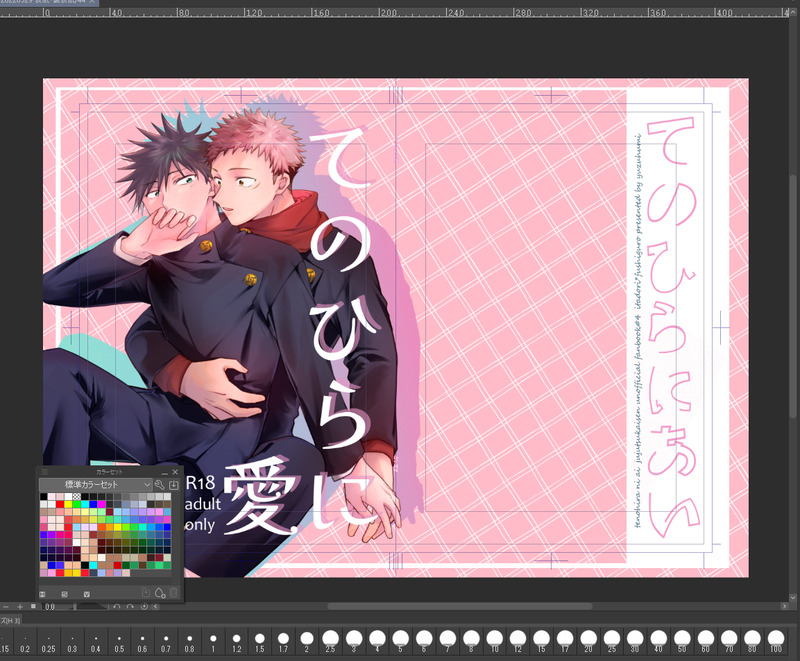Open the color set edit wrench icon
800x661 pixels.
pyautogui.click(x=159, y=485)
